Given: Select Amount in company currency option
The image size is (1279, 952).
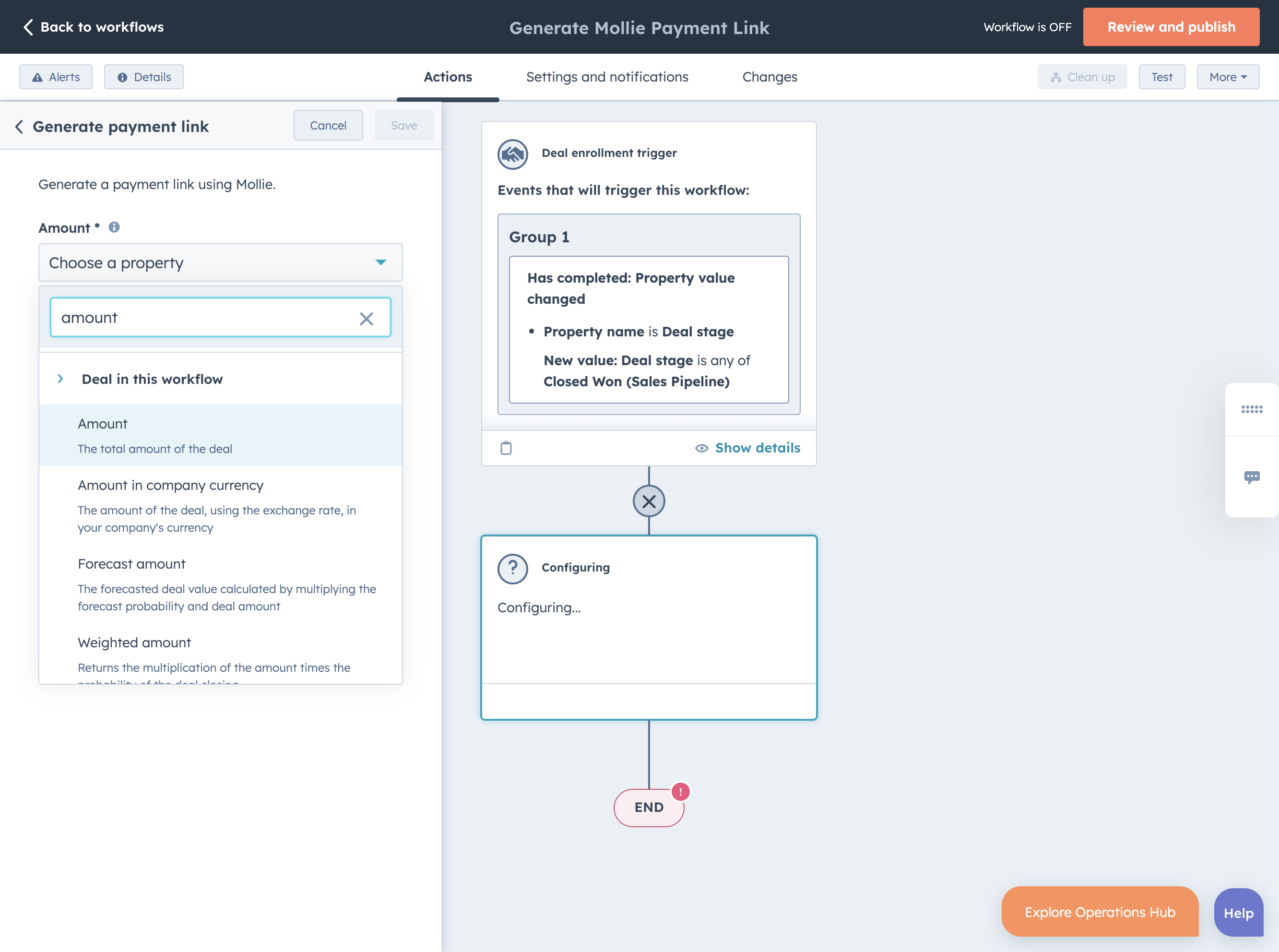Looking at the screenshot, I should (220, 505).
